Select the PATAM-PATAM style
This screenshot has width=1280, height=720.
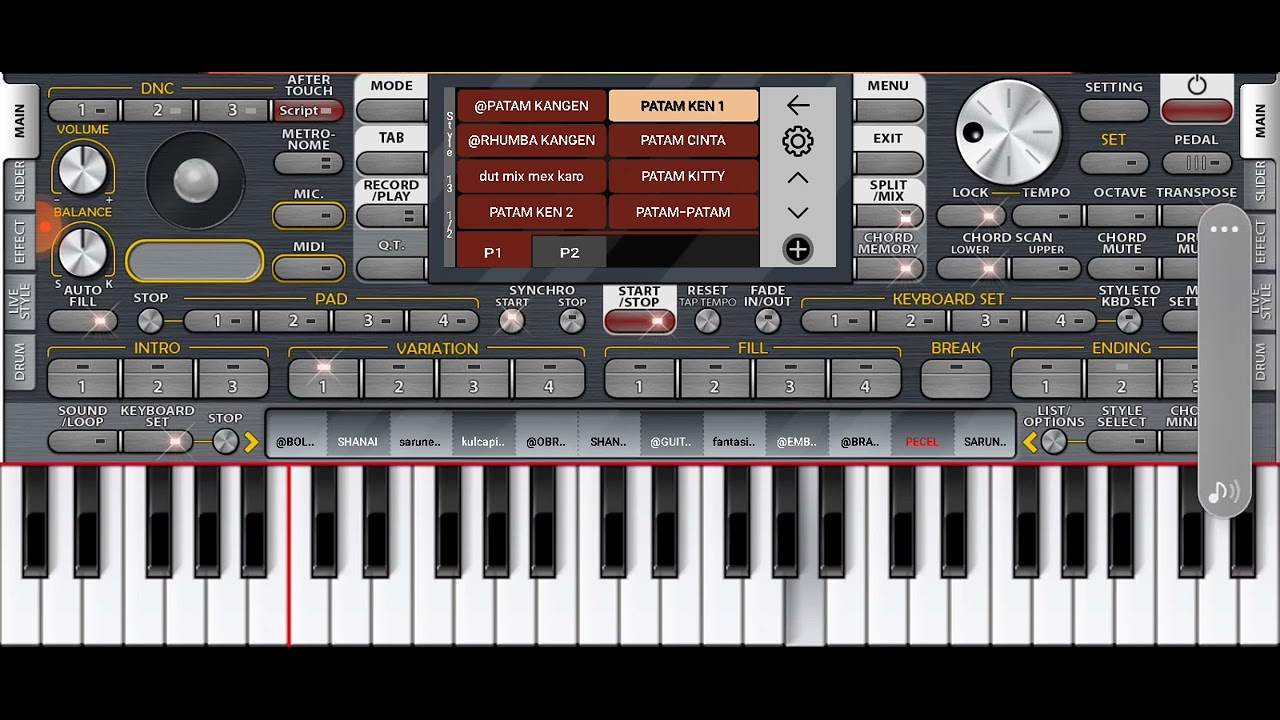click(683, 213)
